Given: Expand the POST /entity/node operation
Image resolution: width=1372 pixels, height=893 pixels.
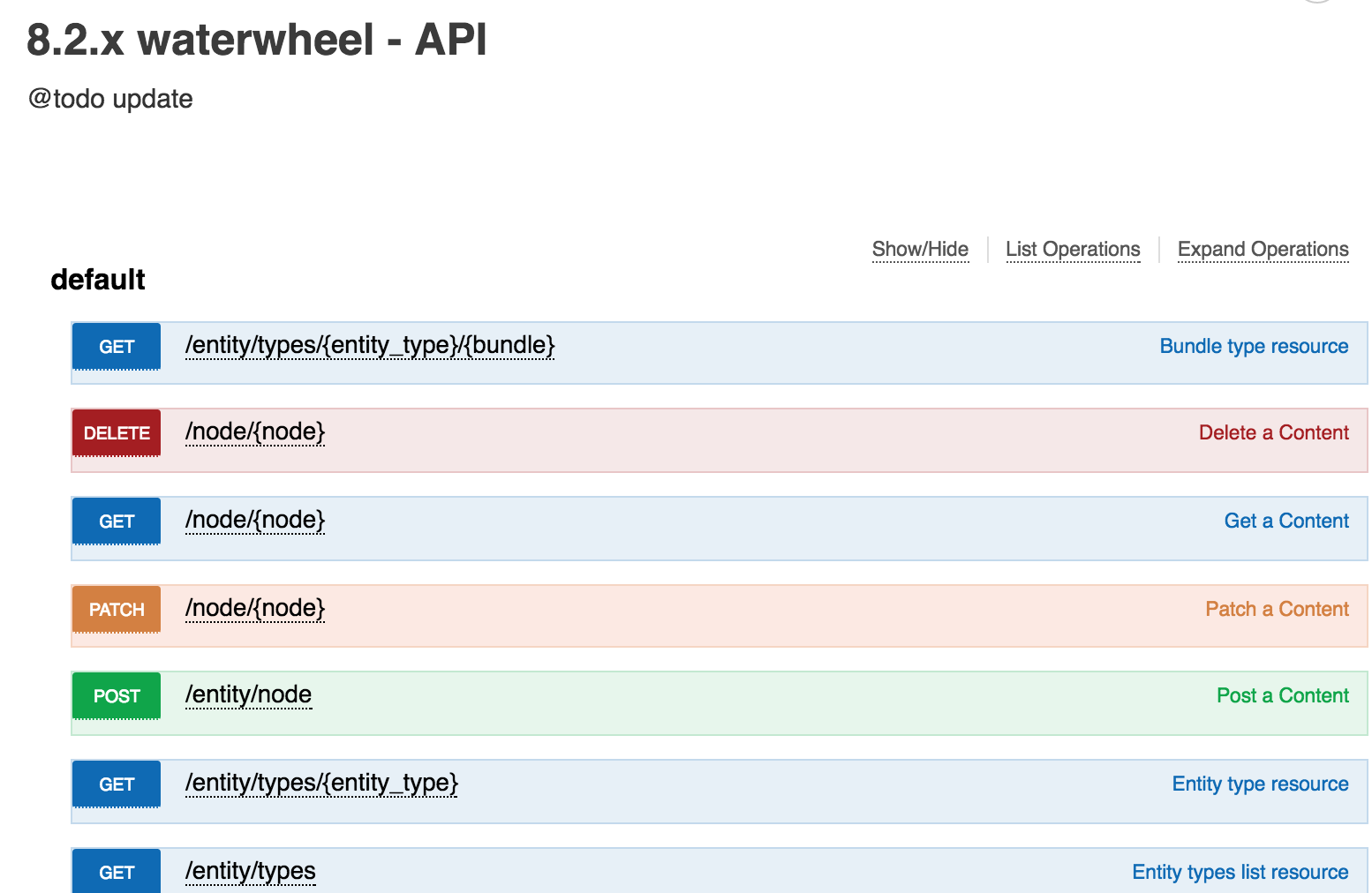Looking at the screenshot, I should (x=247, y=694).
